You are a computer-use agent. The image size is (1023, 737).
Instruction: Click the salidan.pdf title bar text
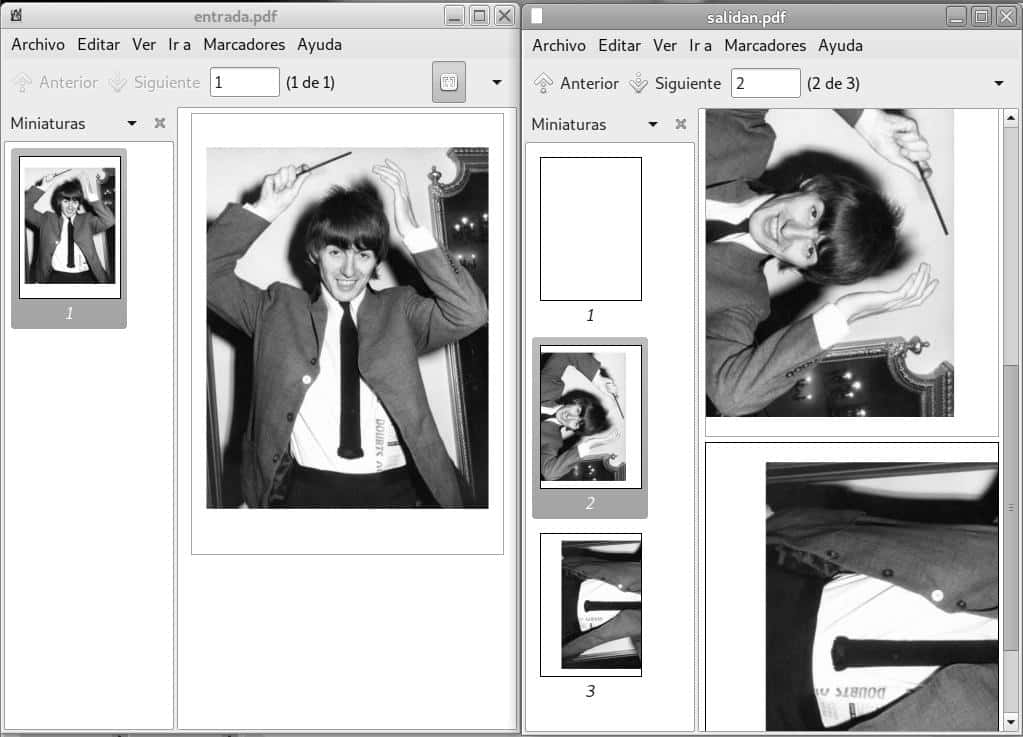coord(746,17)
